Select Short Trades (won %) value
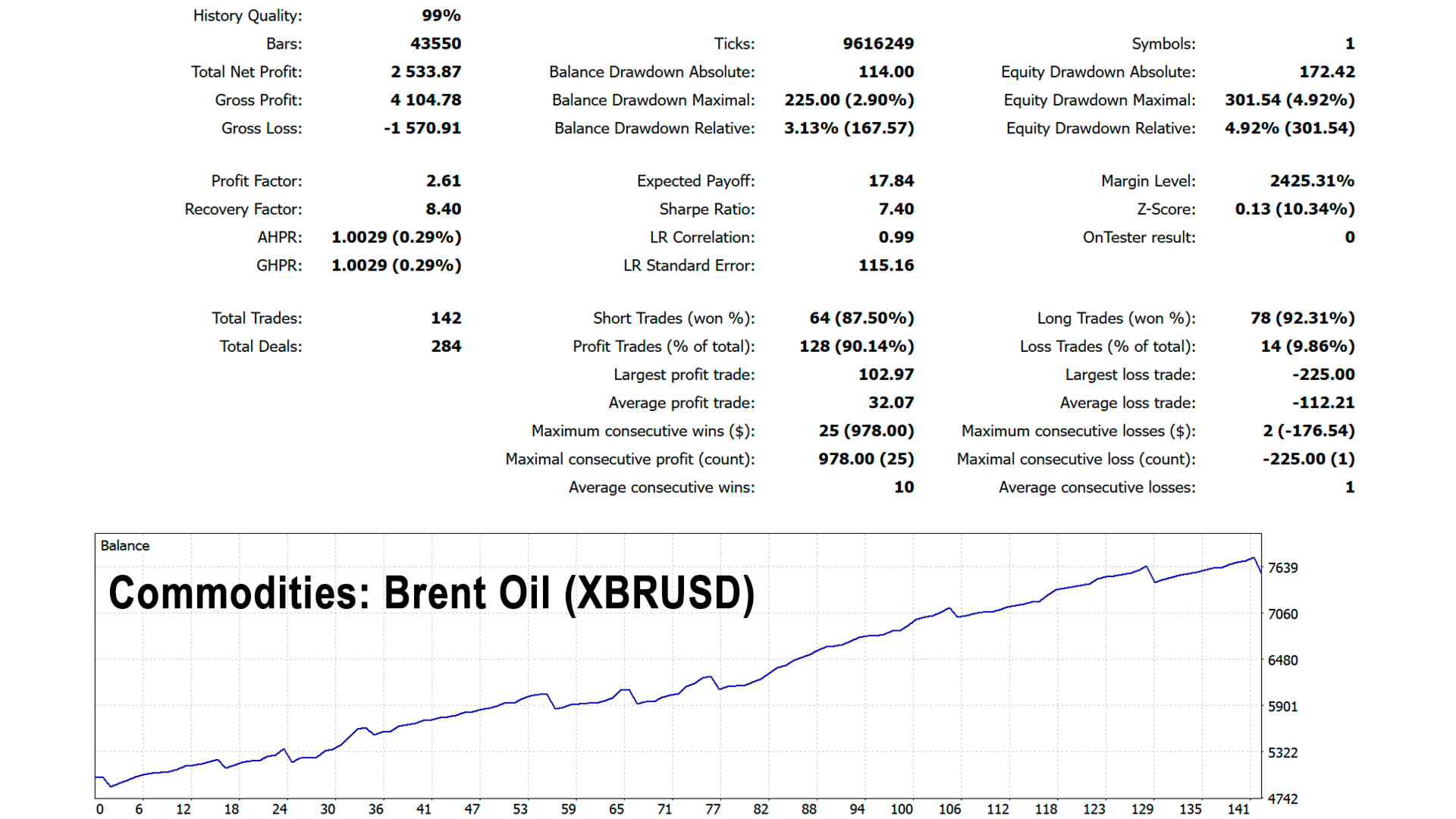The height and width of the screenshot is (819, 1456). point(861,318)
